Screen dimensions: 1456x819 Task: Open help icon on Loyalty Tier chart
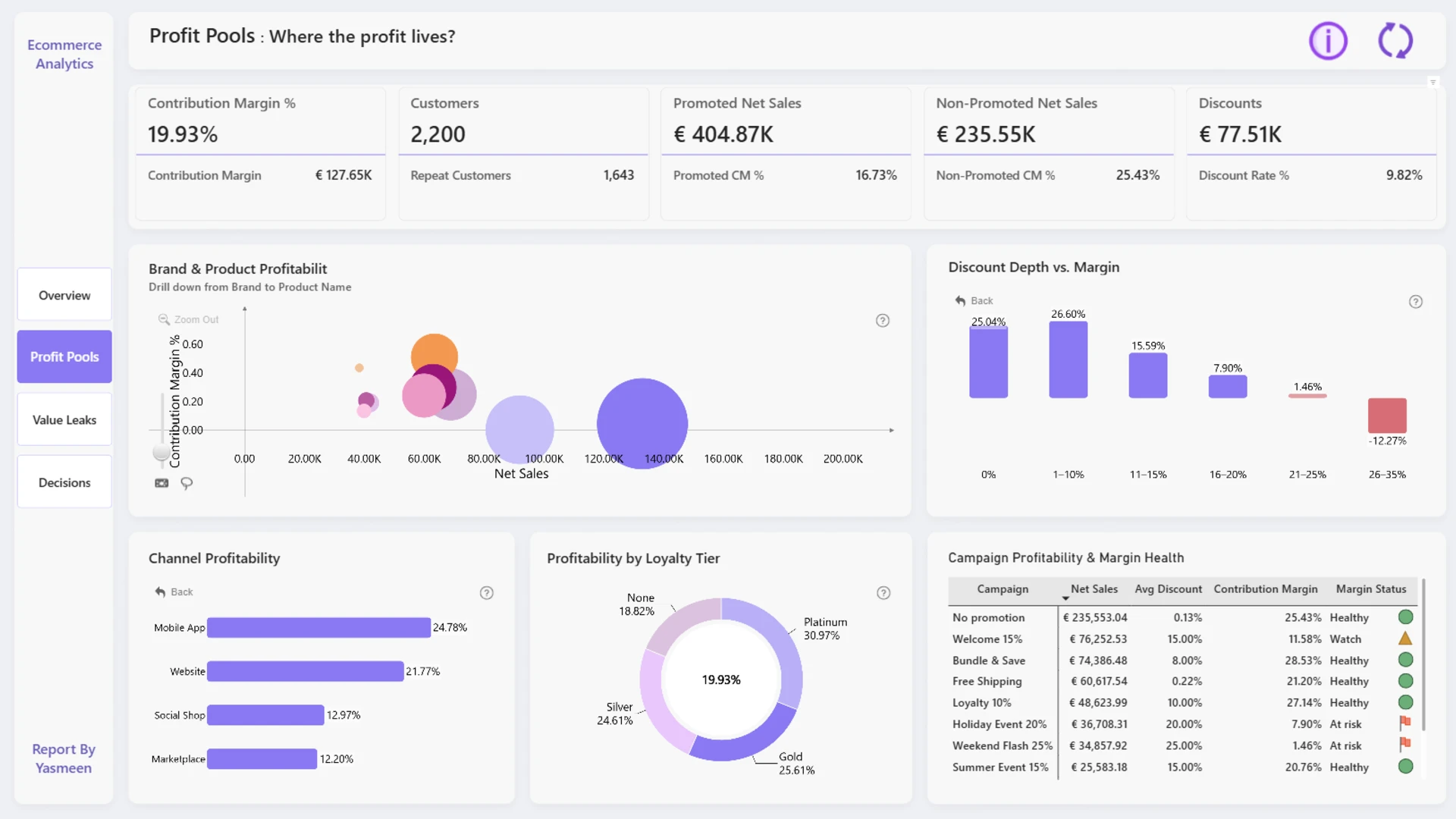click(883, 593)
